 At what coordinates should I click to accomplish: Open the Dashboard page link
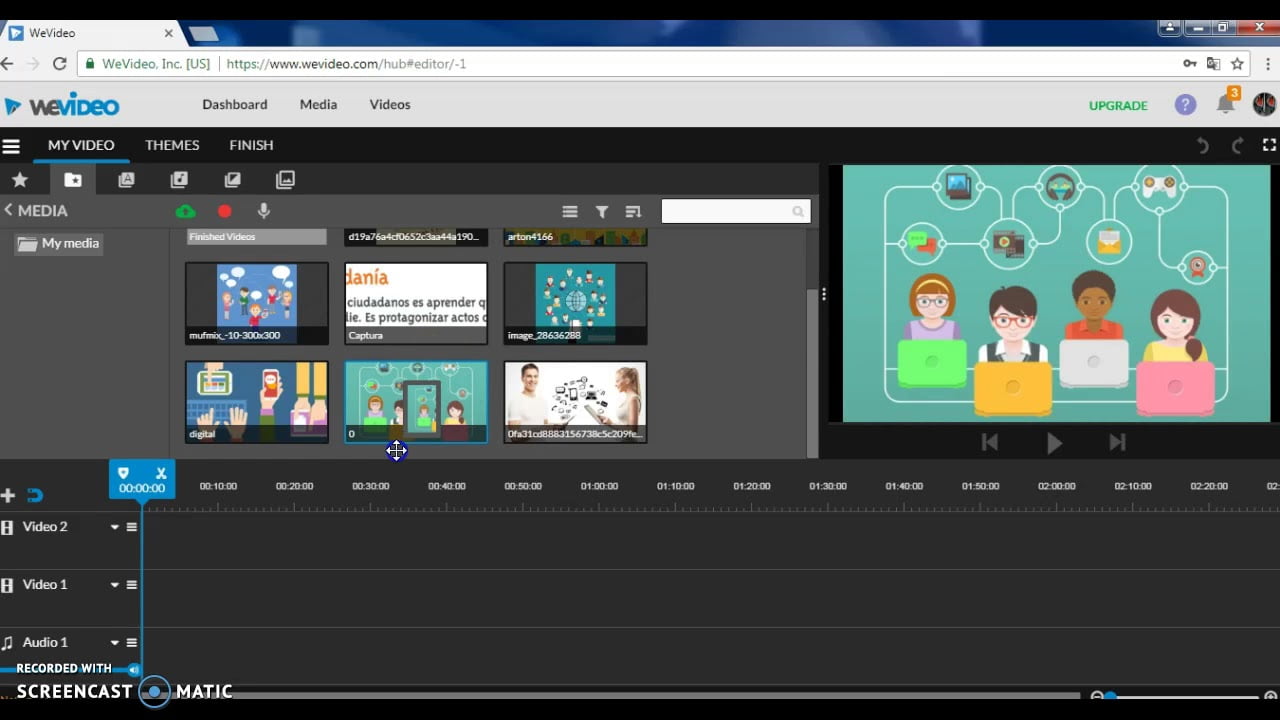click(234, 104)
